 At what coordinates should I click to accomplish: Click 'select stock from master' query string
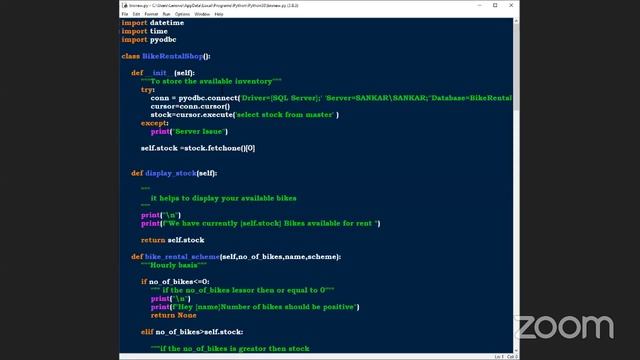pyautogui.click(x=285, y=115)
